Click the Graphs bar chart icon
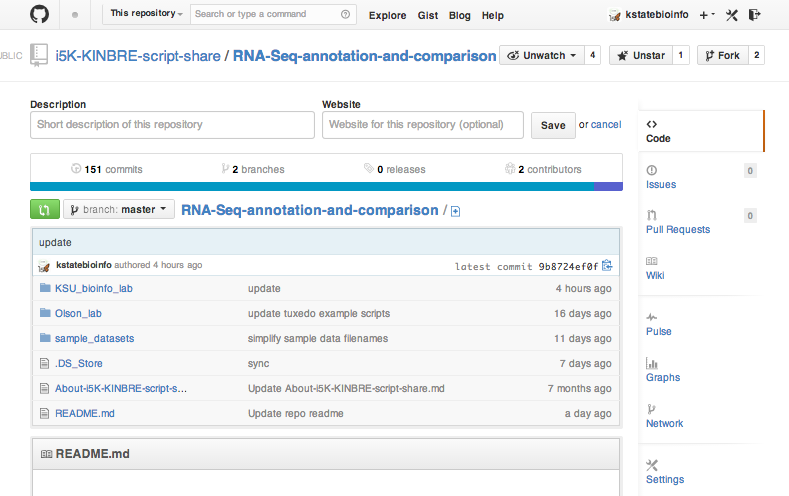This screenshot has width=789, height=496. coord(652,363)
